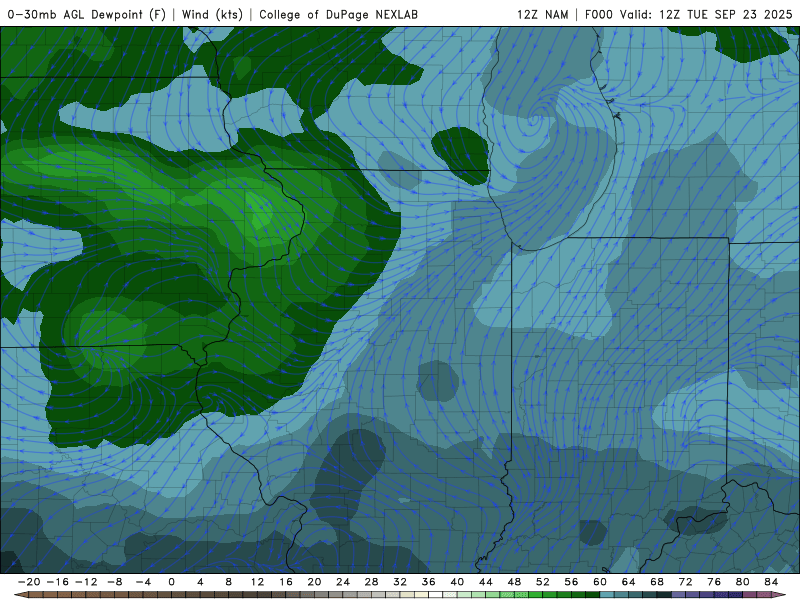
Task: Click the 52 value on the legend scale
Action: [543, 582]
